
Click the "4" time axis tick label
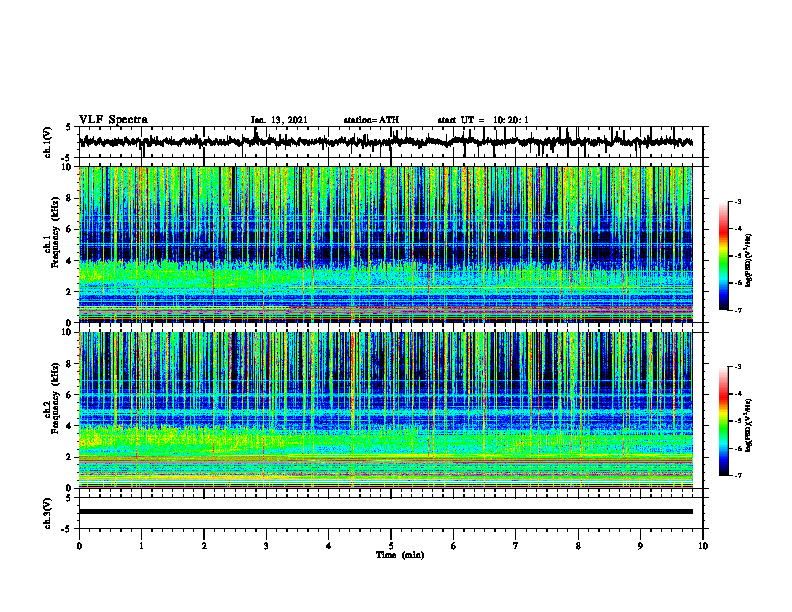(x=329, y=546)
